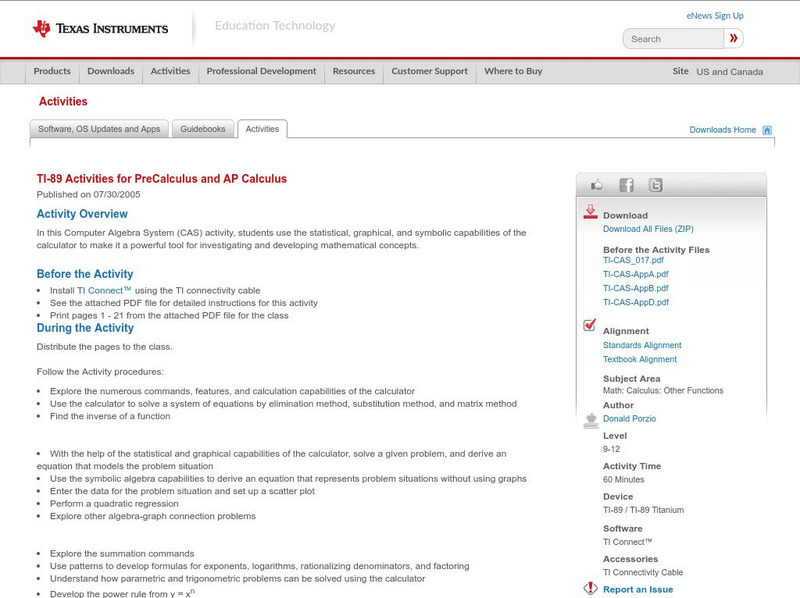Click the Search input field
Image resolution: width=800 pixels, height=598 pixels.
[673, 39]
